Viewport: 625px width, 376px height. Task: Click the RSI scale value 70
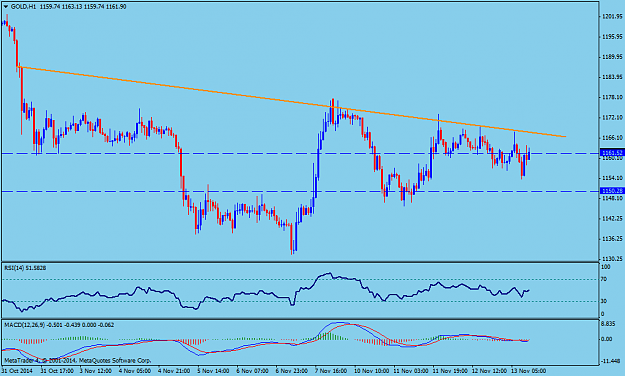pyautogui.click(x=604, y=280)
